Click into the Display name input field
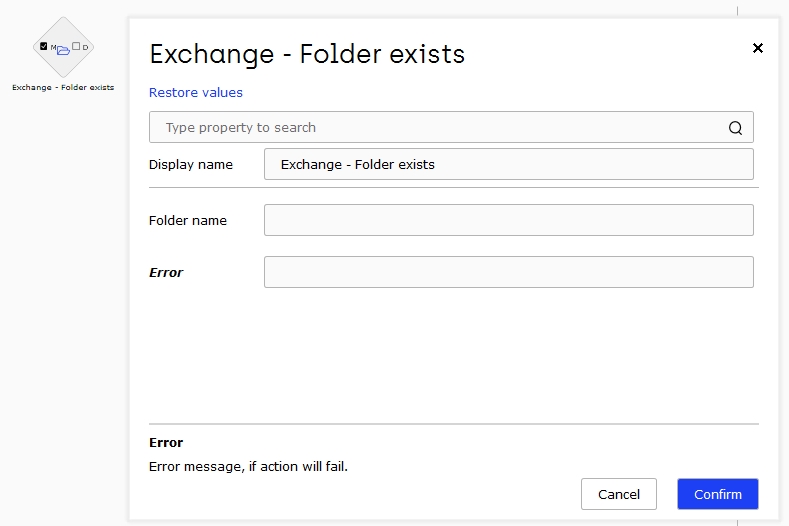This screenshot has height=526, width=789. pos(509,164)
